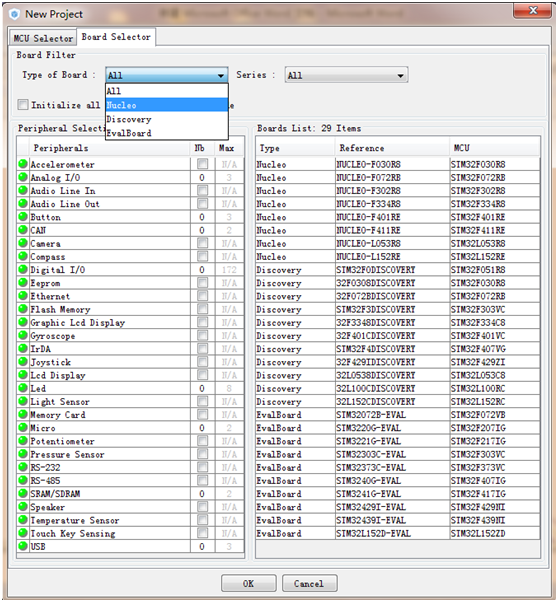558x602 pixels.
Task: Click the green icon beside USB
Action: tap(23, 546)
